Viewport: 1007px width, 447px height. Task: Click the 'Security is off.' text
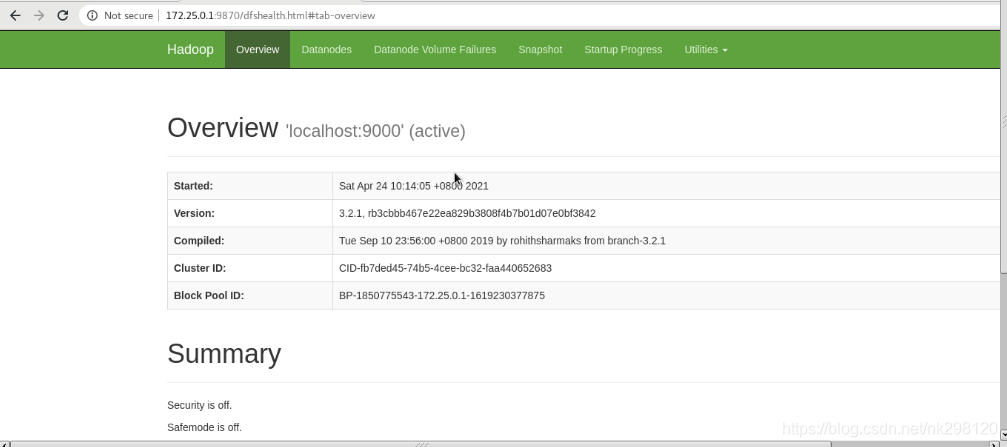coord(200,405)
